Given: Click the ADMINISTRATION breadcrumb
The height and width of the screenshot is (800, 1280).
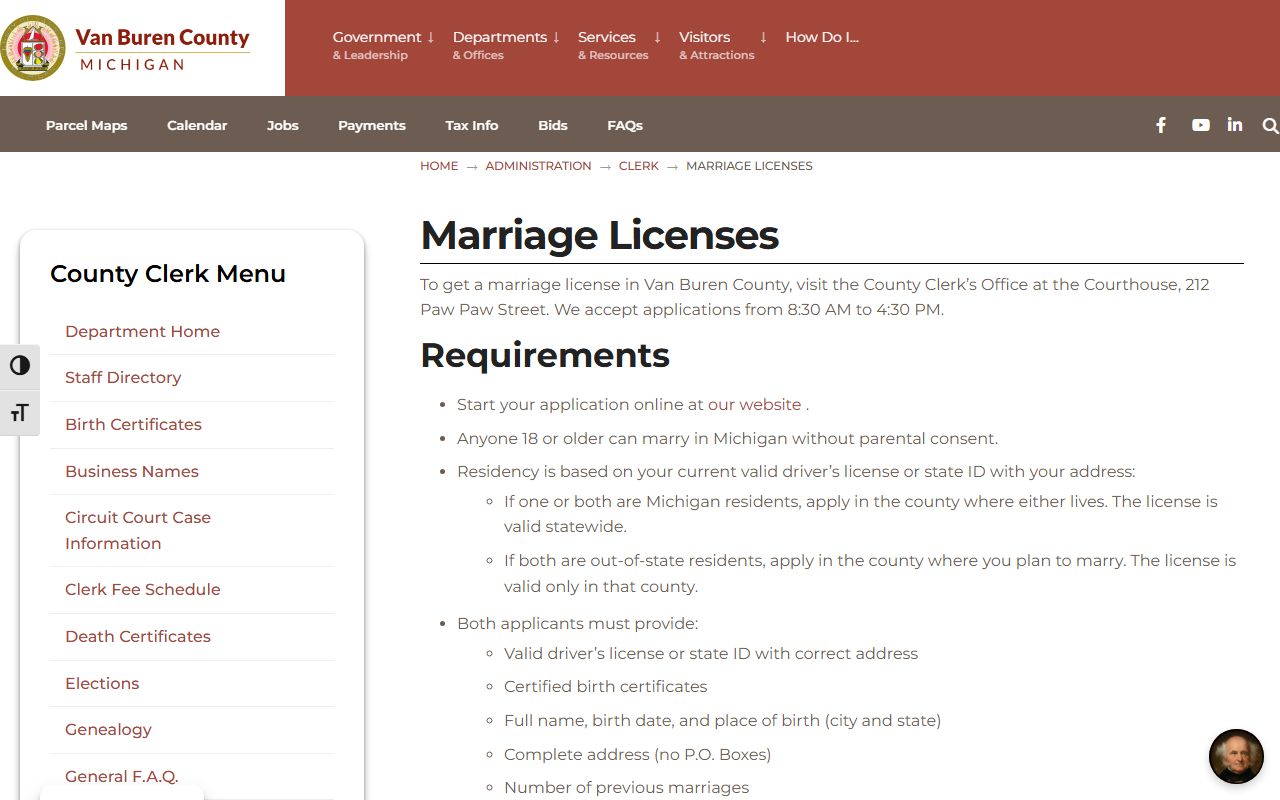Looking at the screenshot, I should coord(538,166).
